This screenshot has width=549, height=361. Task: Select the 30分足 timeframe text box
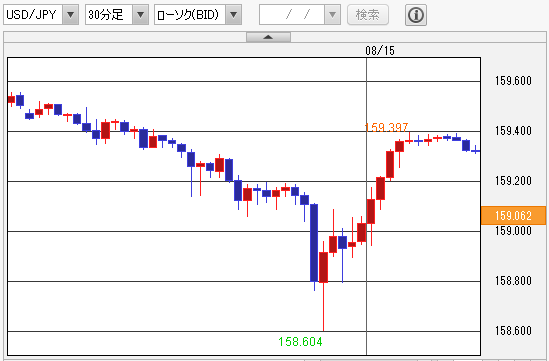tap(109, 15)
